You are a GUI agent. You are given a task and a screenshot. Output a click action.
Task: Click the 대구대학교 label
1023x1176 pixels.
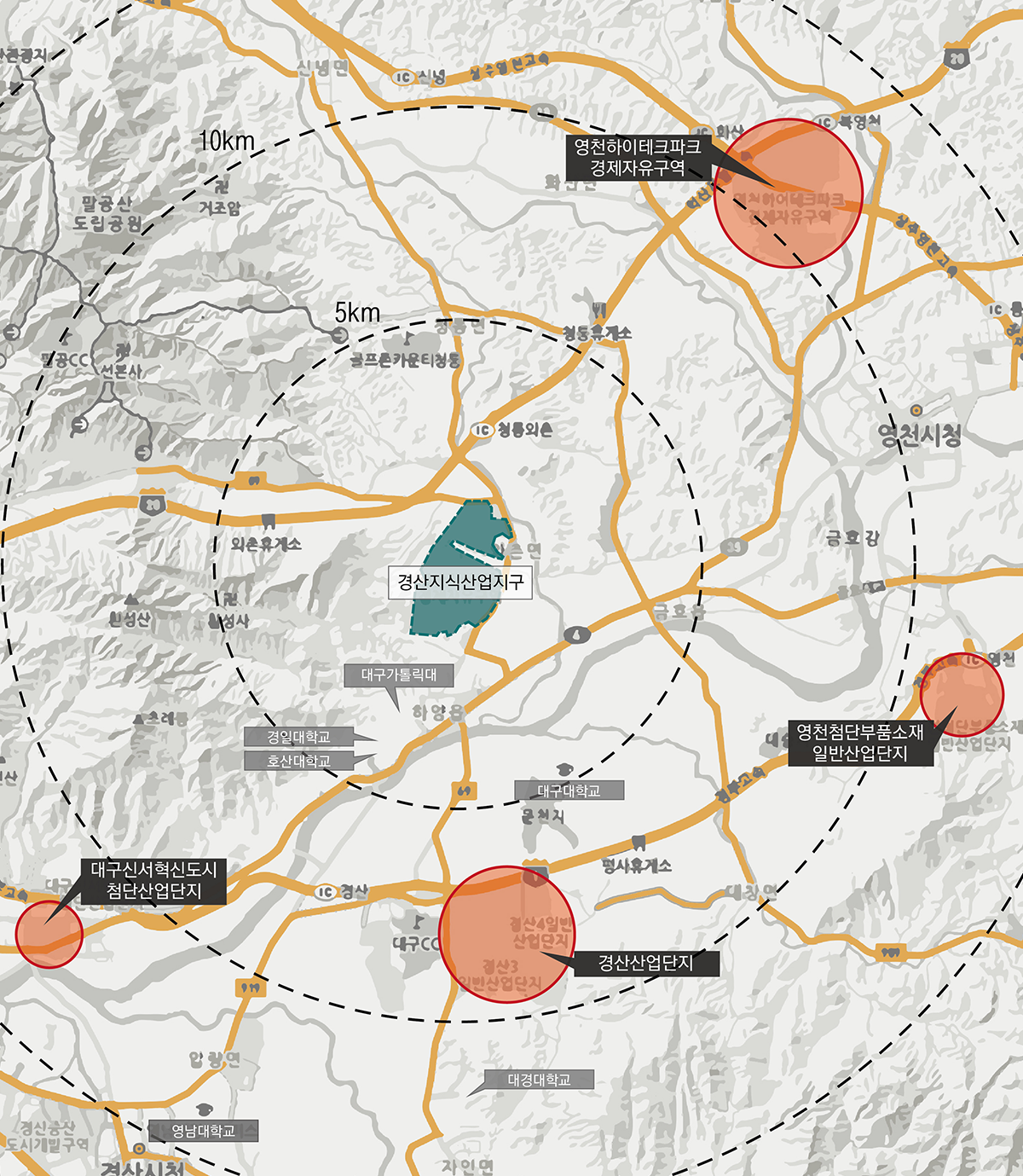point(569,791)
